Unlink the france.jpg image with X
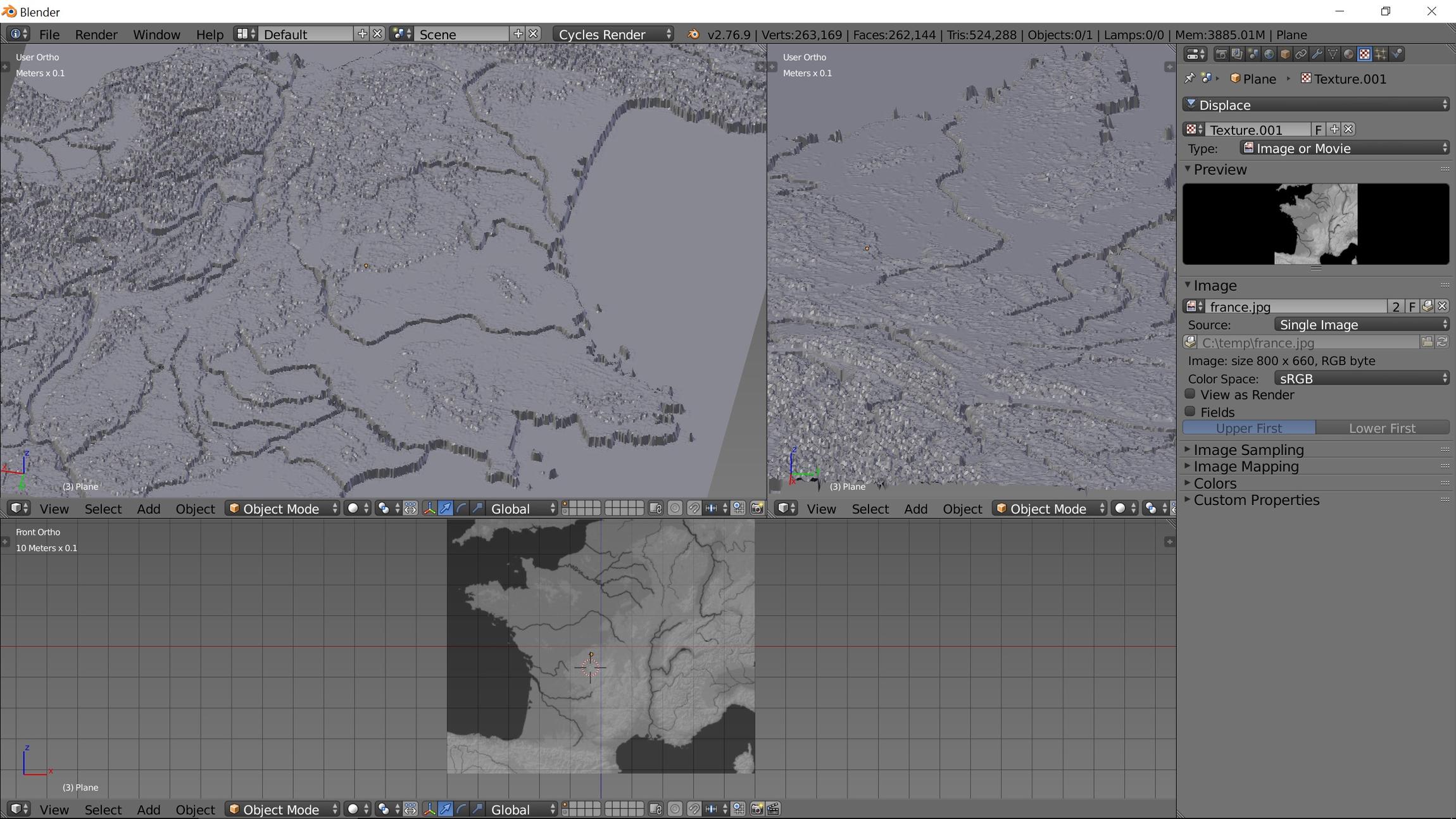1456x819 pixels. 1442,306
